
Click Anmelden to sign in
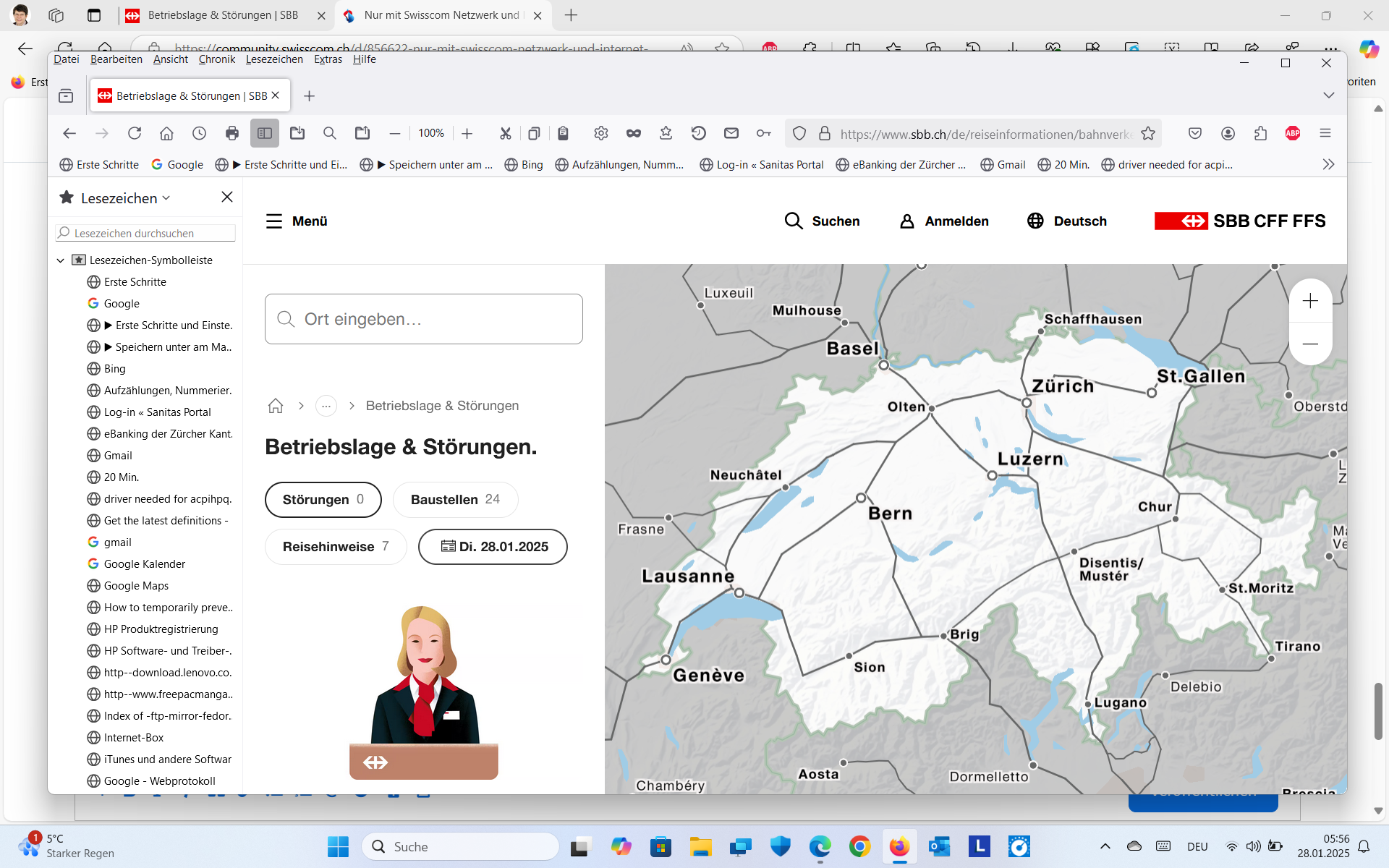pos(944,221)
